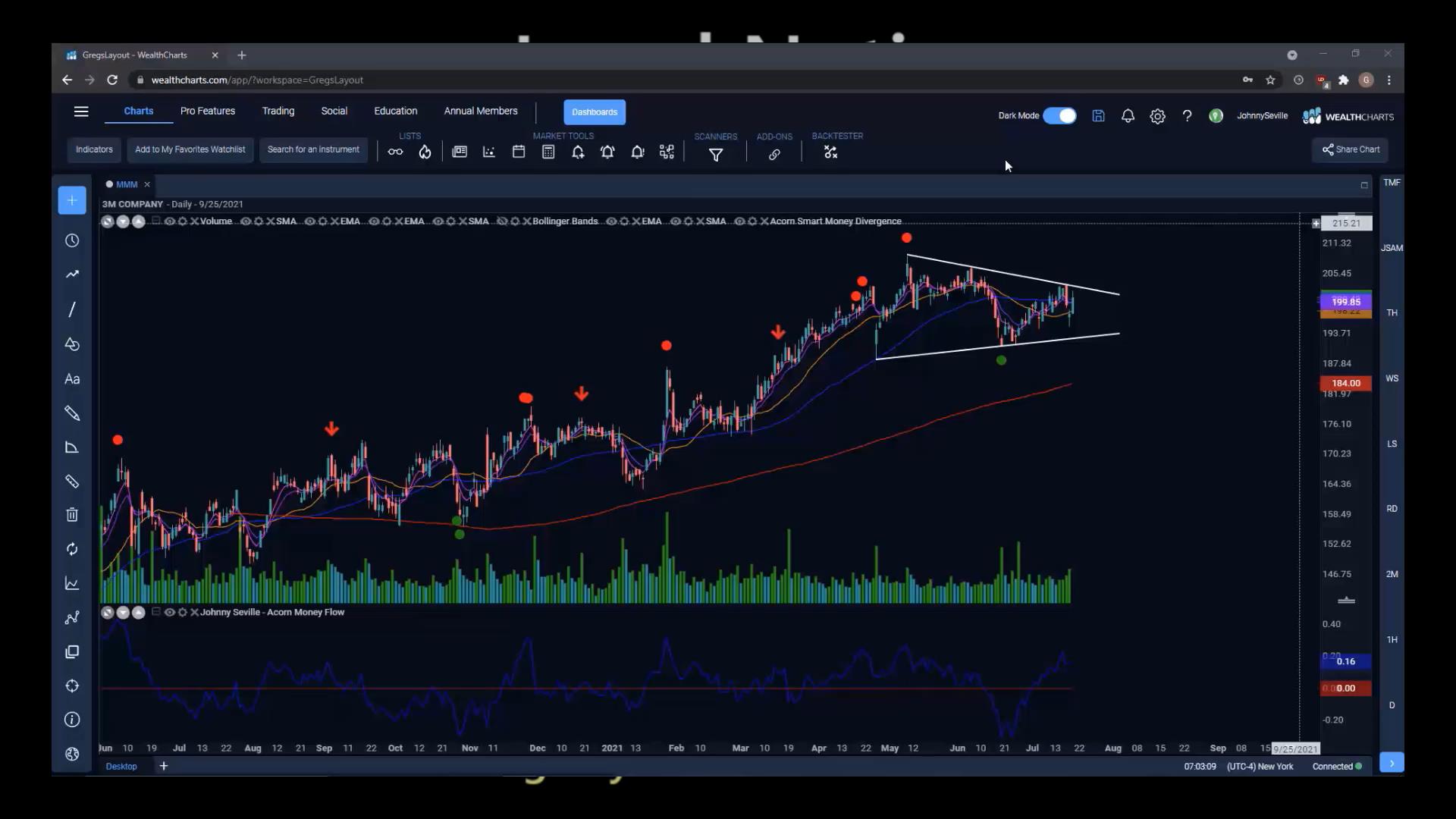1456x819 pixels.
Task: Hide the Acorn Smart Money Divergence indicator
Action: click(x=739, y=221)
